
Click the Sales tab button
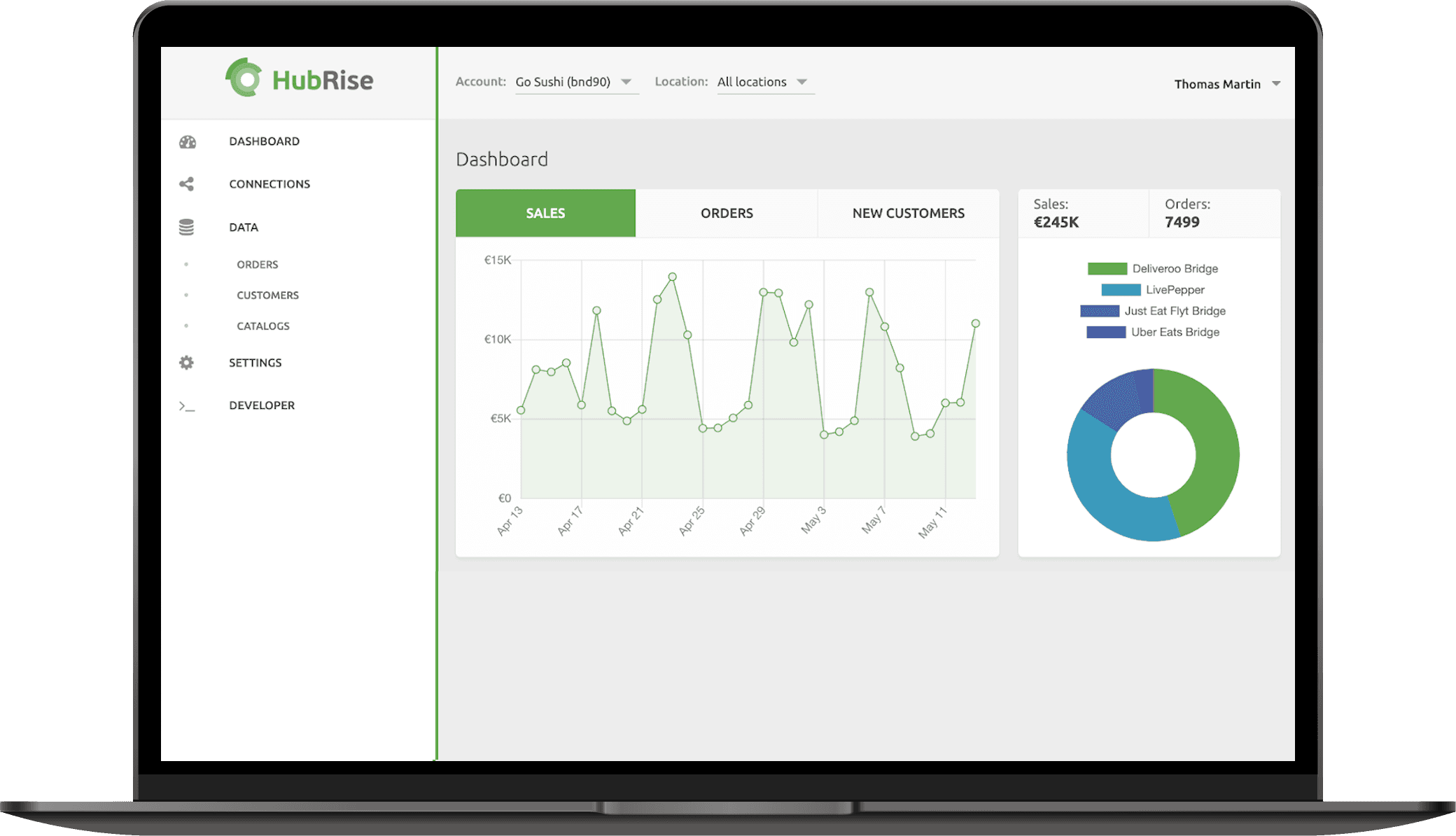[545, 212]
